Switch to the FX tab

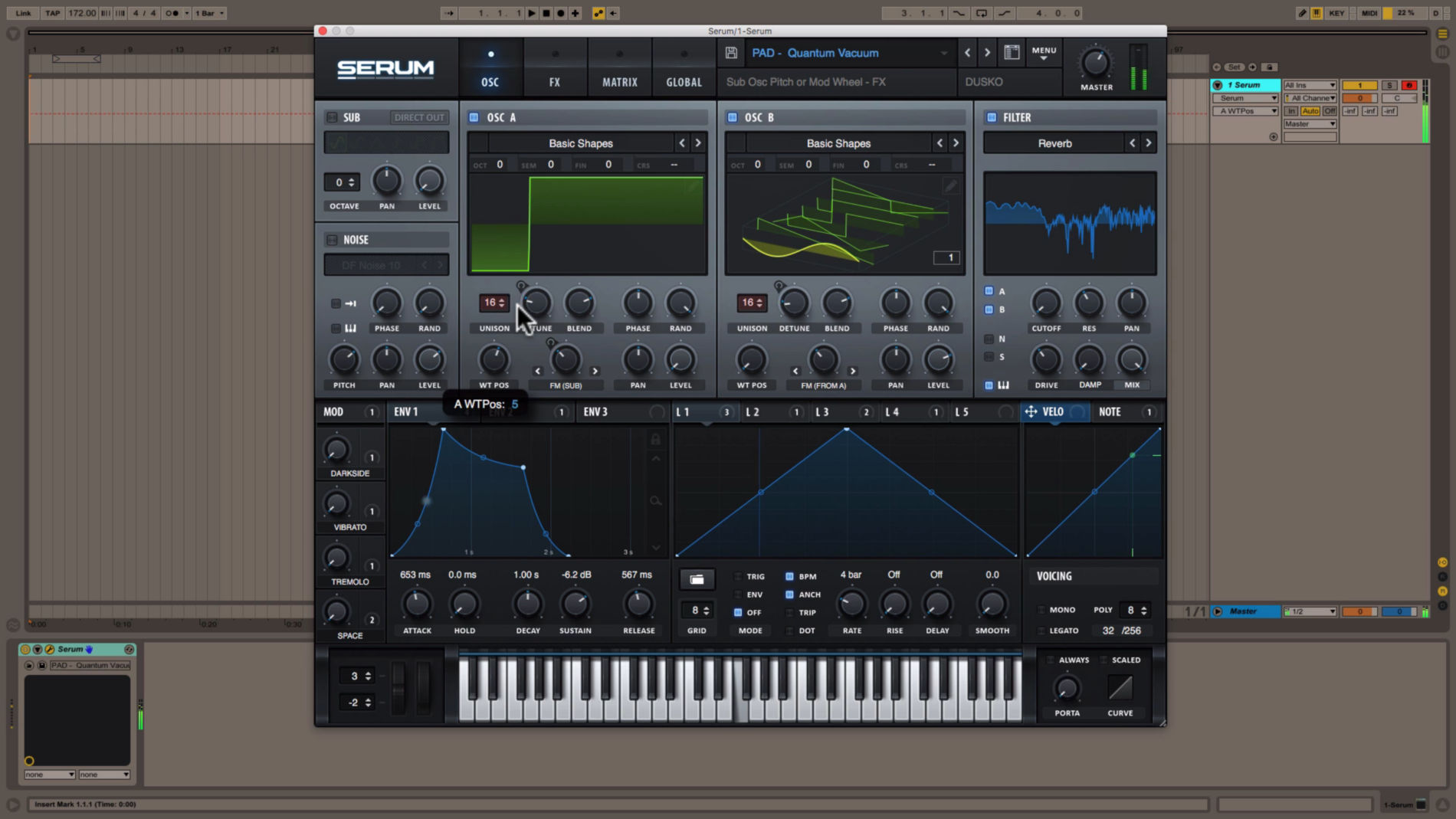point(555,70)
